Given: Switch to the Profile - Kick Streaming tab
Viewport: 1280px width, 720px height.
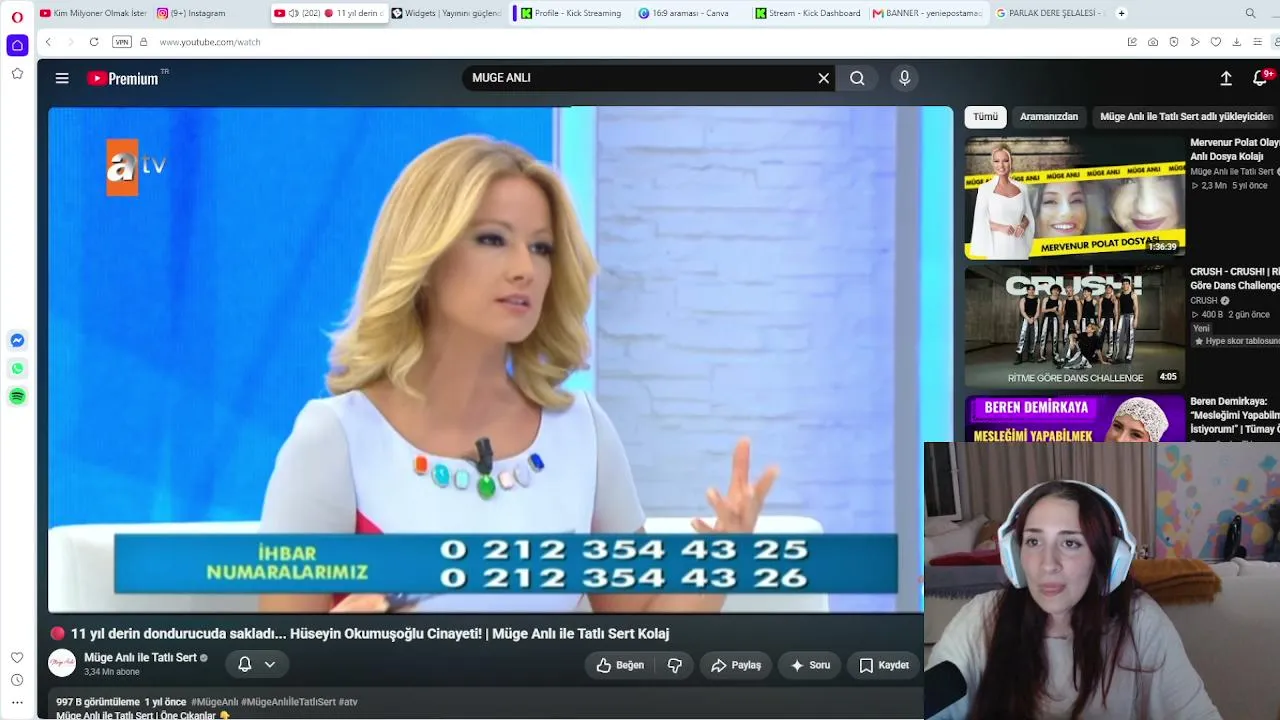Looking at the screenshot, I should (571, 13).
